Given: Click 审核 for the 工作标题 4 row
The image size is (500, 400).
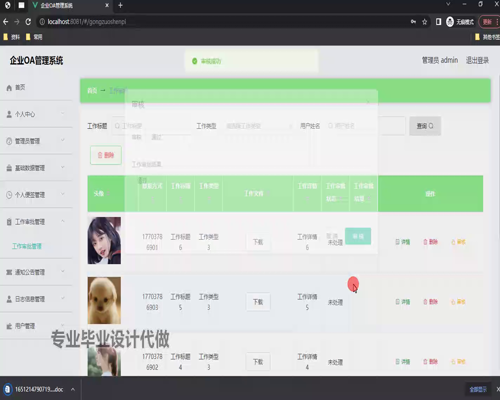Looking at the screenshot, I should point(458,362).
